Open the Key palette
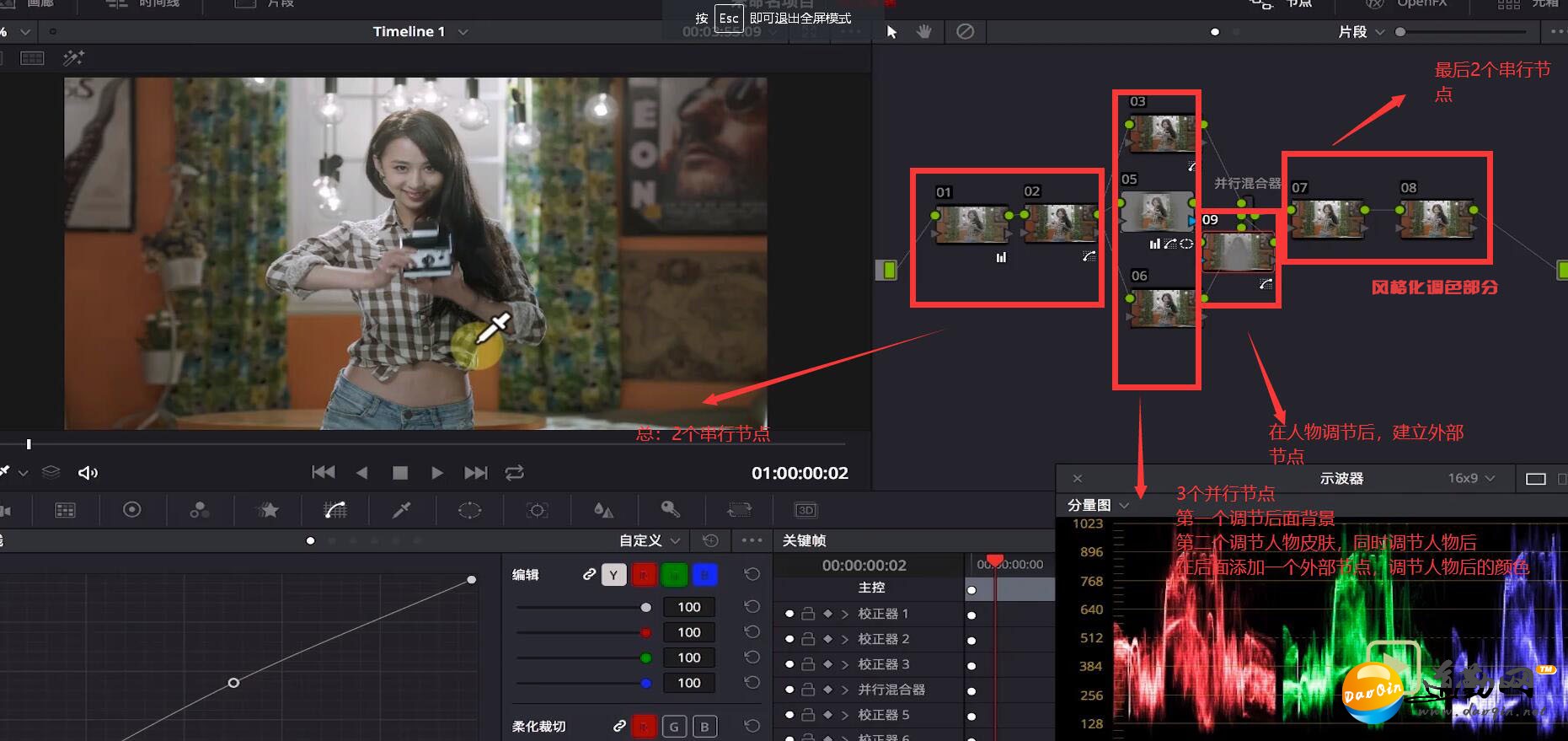The height and width of the screenshot is (741, 1568). click(671, 509)
